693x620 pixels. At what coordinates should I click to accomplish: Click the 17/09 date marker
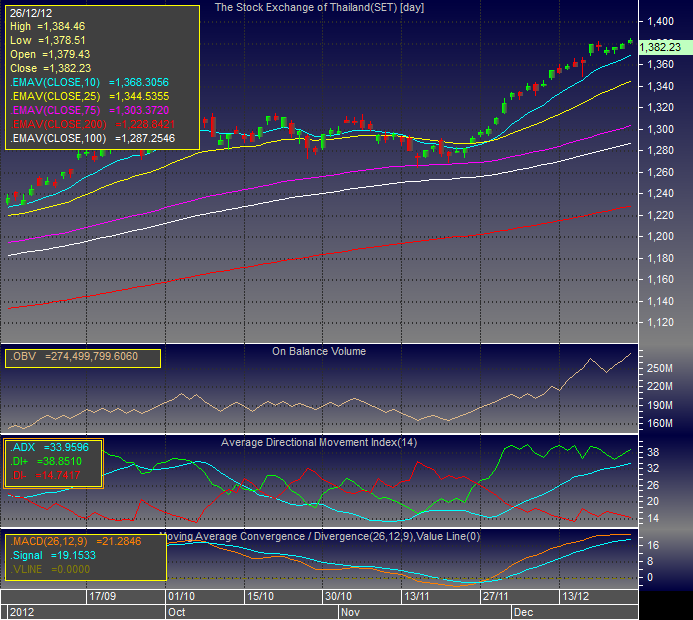tap(103, 597)
